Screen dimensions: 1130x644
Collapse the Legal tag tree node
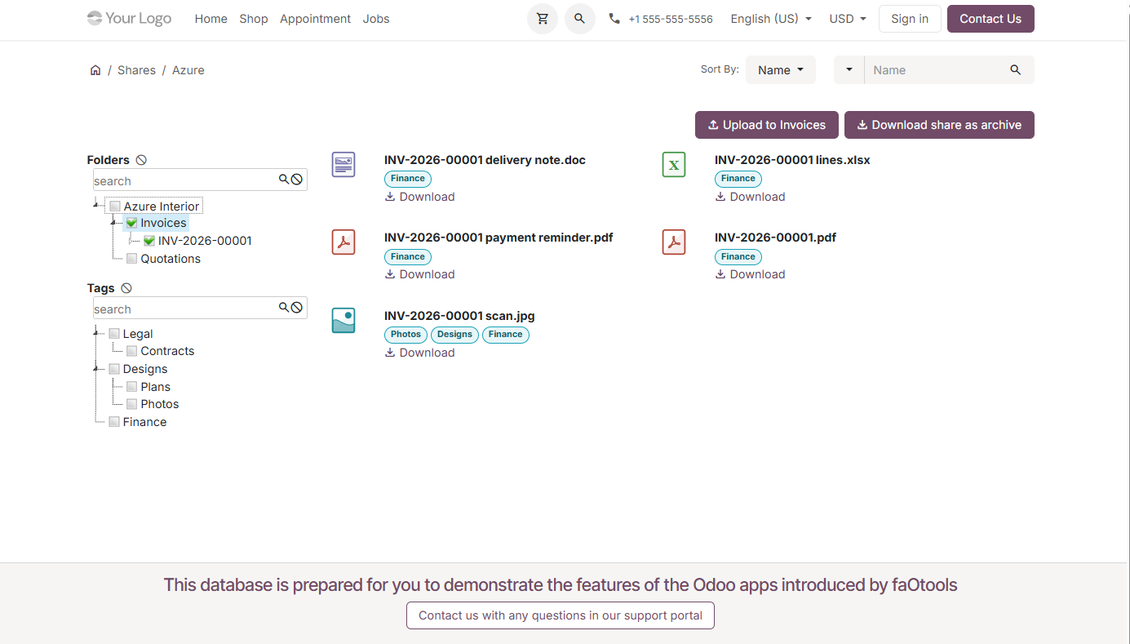[x=97, y=333]
